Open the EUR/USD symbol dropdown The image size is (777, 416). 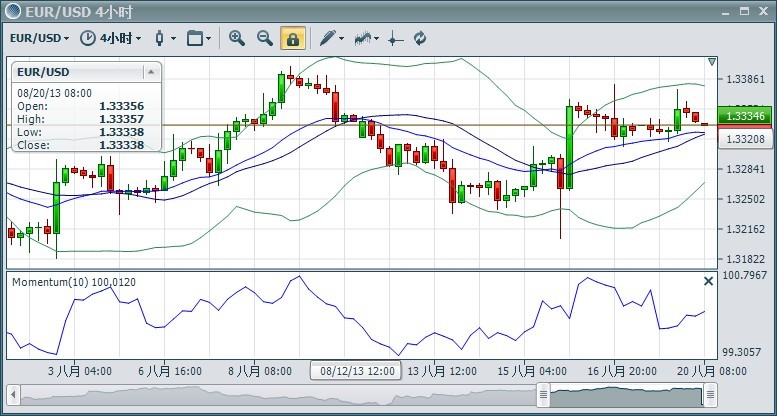pos(40,38)
